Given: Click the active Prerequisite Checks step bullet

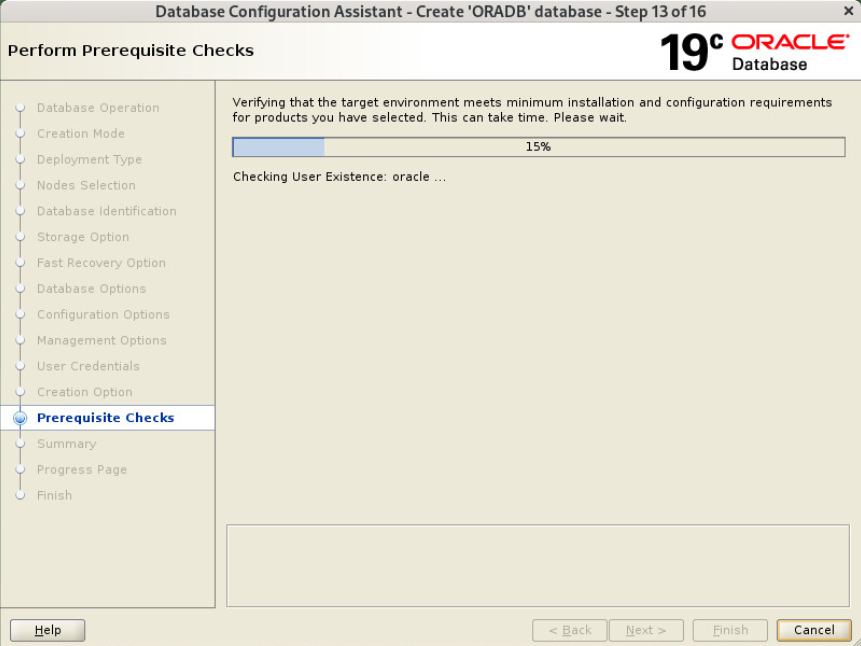Looking at the screenshot, I should click(x=20, y=418).
